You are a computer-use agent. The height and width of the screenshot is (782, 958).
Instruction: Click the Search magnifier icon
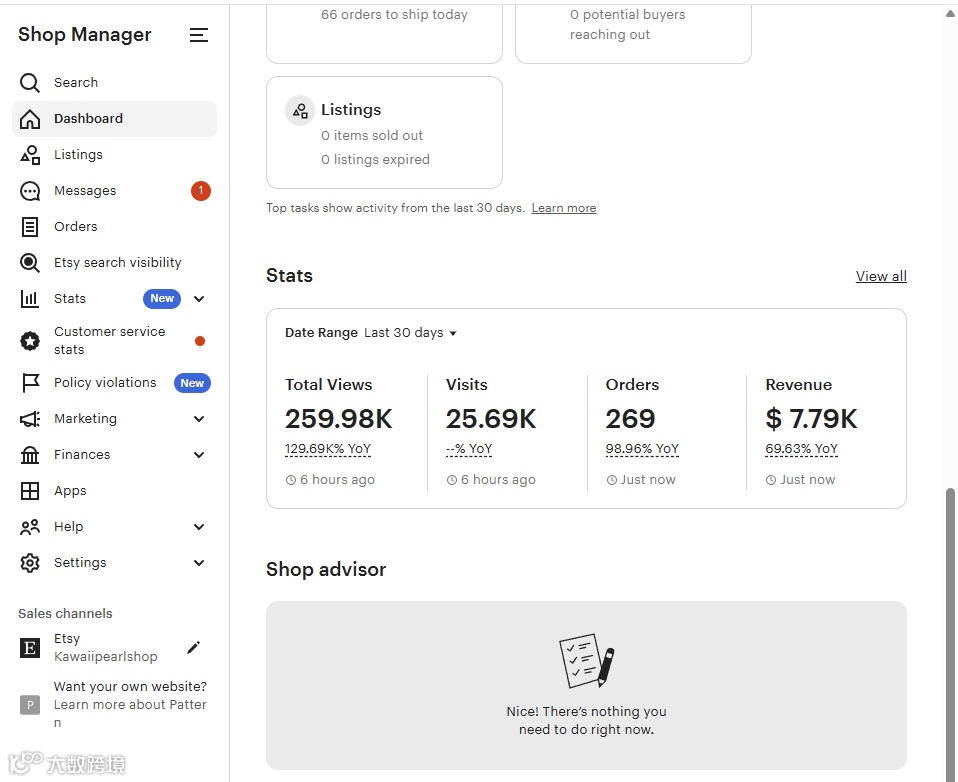click(30, 83)
